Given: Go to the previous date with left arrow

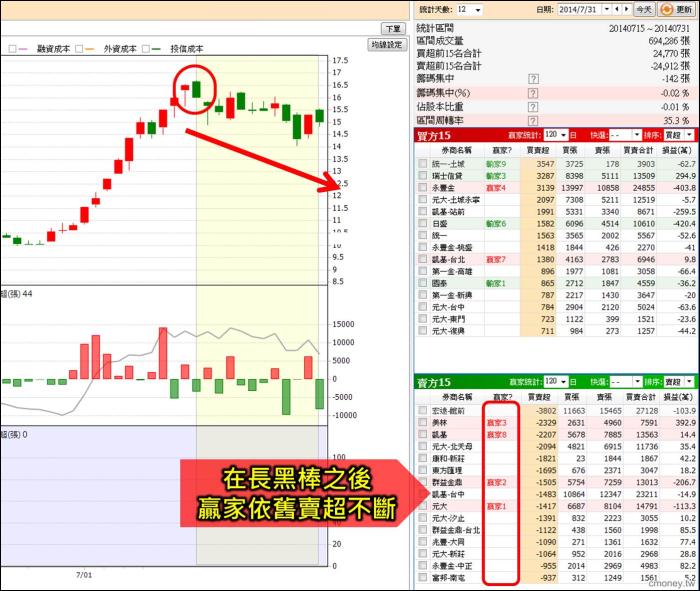Looking at the screenshot, I should click(x=617, y=9).
